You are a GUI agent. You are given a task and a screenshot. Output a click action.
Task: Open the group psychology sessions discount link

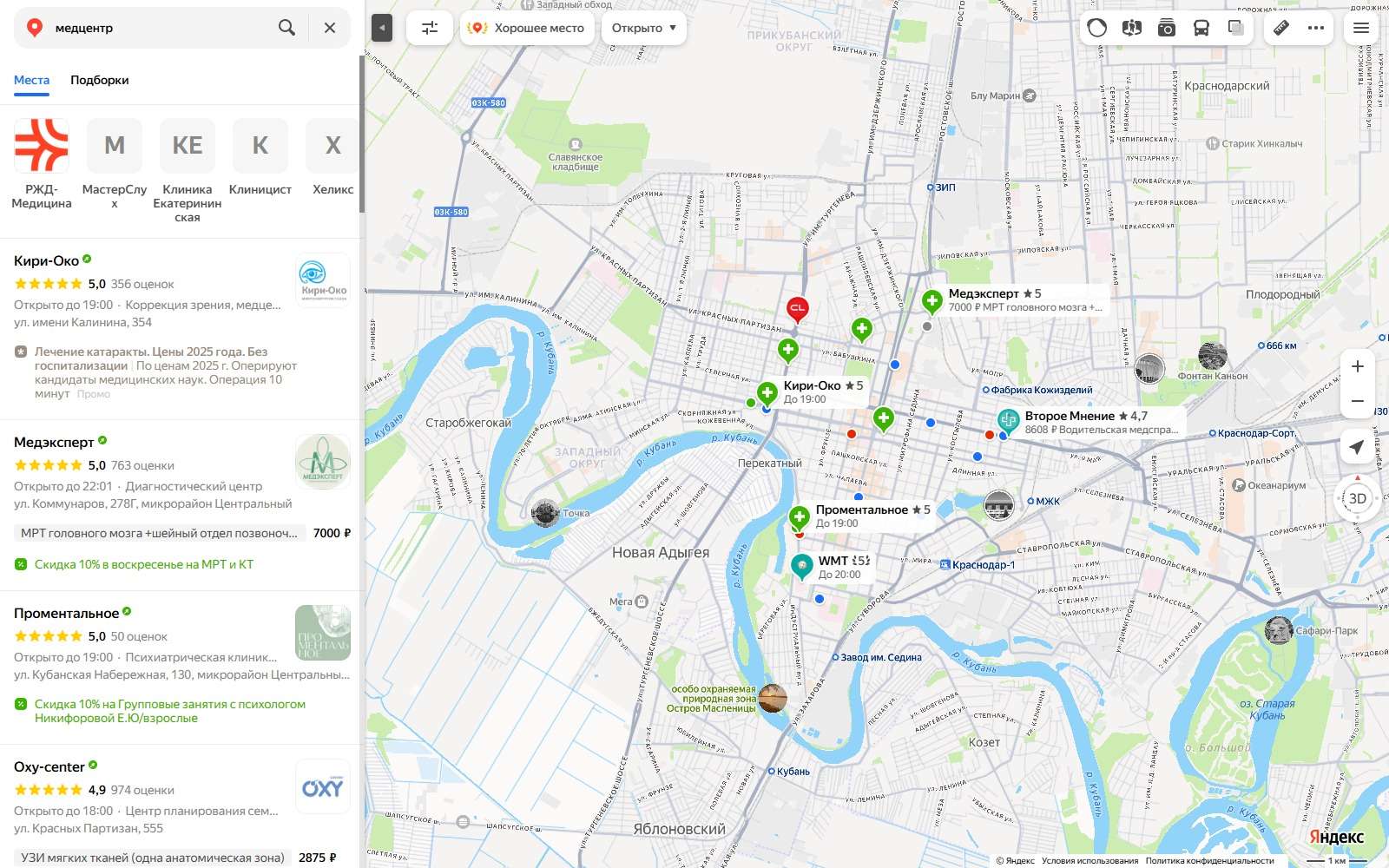tap(170, 711)
